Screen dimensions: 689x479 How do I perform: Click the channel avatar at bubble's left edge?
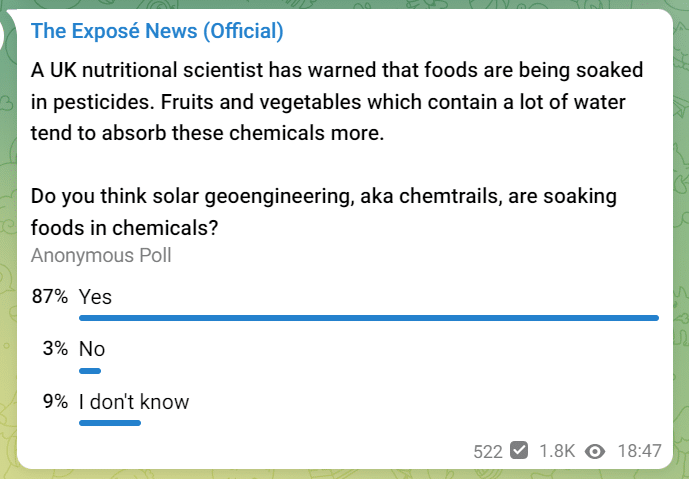[4, 35]
